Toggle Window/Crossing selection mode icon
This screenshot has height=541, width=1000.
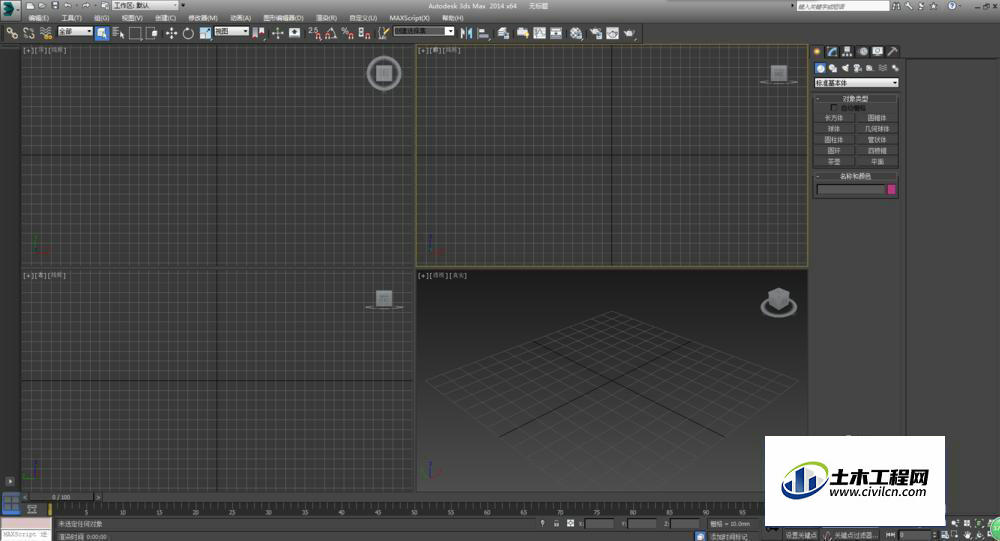click(152, 33)
